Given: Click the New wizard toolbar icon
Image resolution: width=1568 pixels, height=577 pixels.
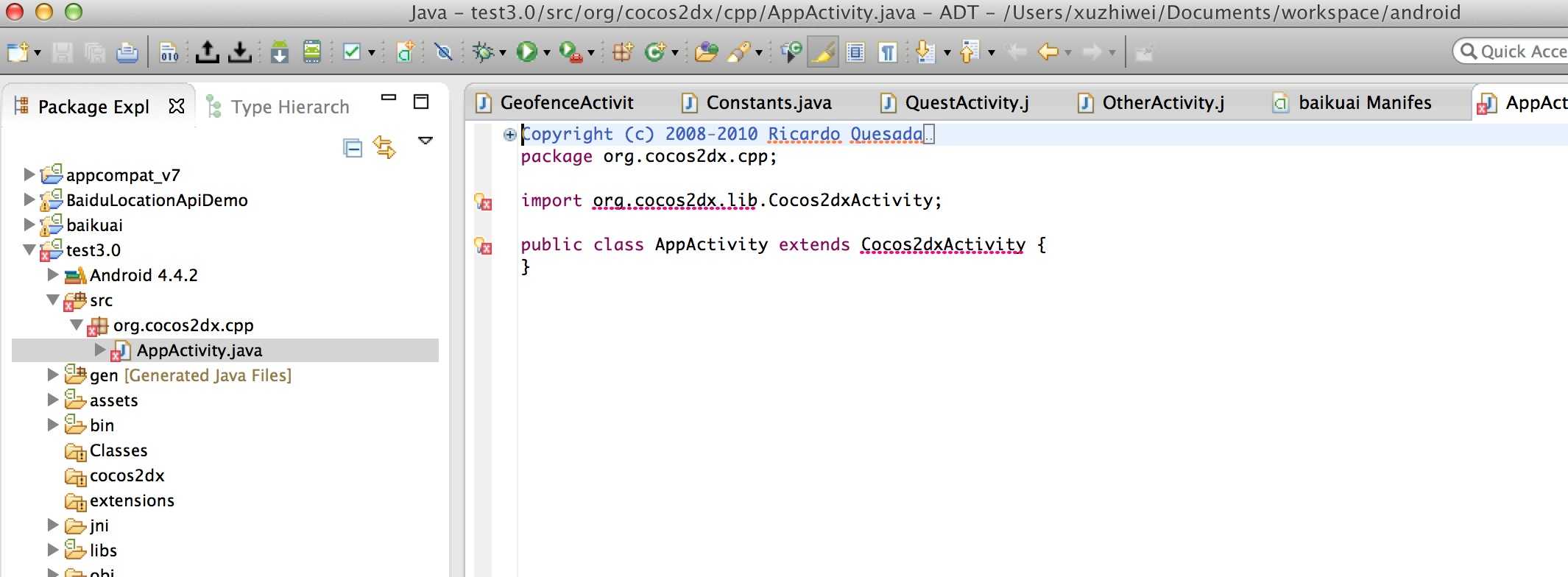Looking at the screenshot, I should (17, 52).
